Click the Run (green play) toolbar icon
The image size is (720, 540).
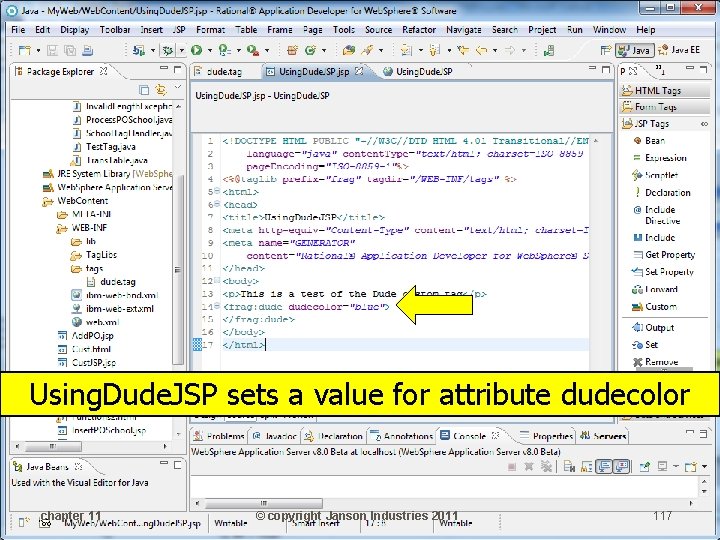pyautogui.click(x=197, y=50)
